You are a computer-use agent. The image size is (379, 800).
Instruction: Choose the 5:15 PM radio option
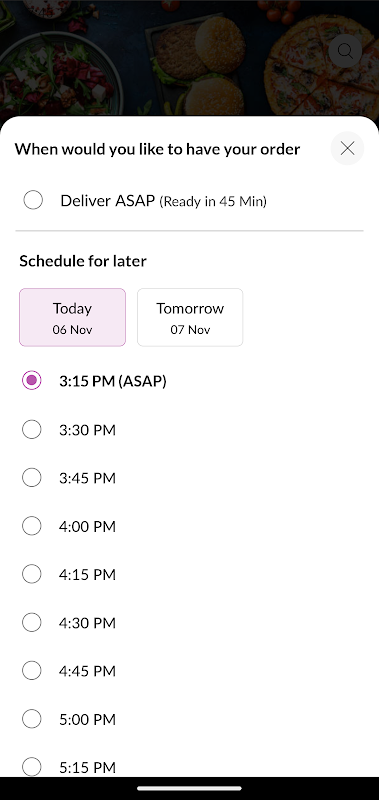click(x=32, y=766)
